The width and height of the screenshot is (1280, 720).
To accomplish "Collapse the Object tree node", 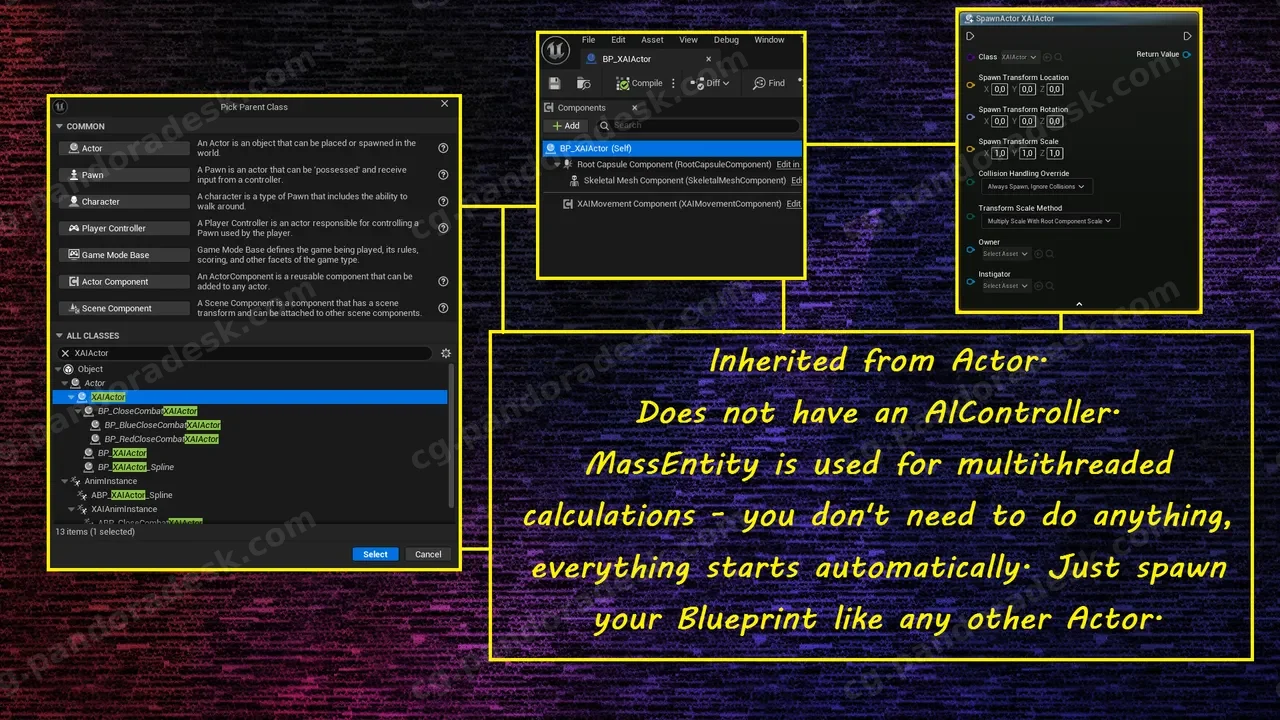I will (58, 369).
